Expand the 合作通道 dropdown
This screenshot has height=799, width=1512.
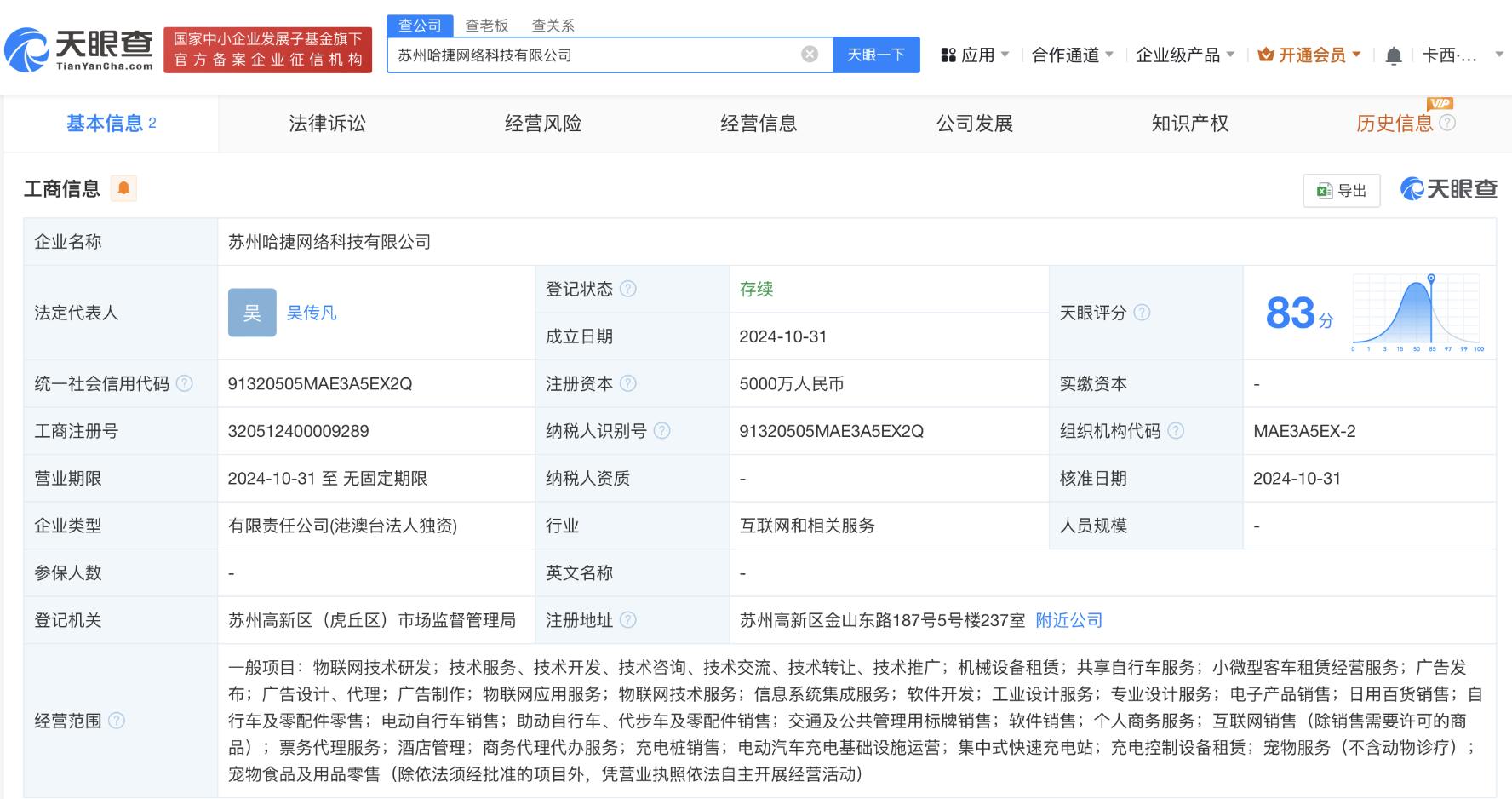click(x=1072, y=55)
